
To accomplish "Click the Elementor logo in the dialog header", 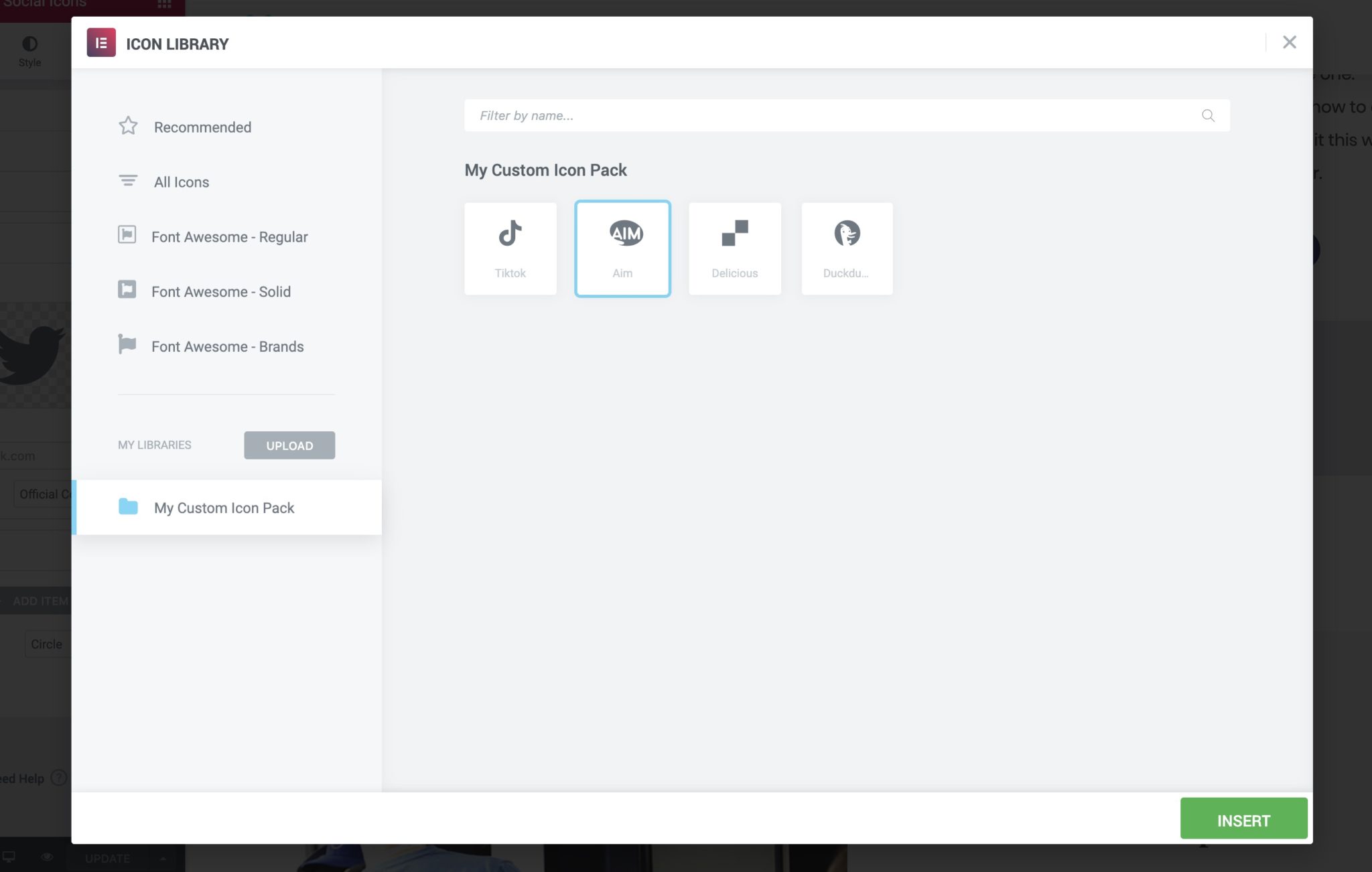I will point(102,43).
